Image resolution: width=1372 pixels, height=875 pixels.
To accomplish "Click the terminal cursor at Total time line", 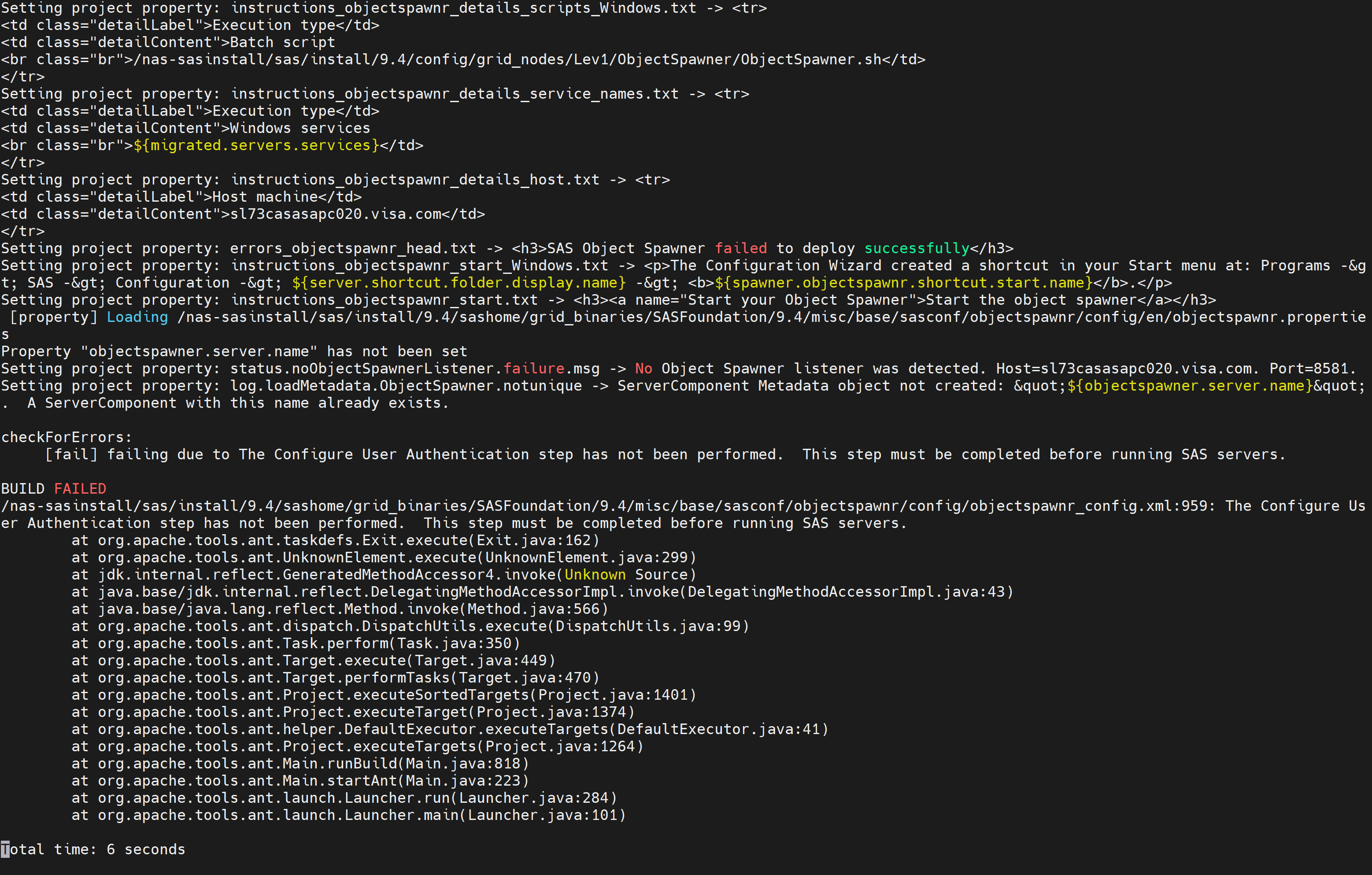I will pyautogui.click(x=5, y=849).
